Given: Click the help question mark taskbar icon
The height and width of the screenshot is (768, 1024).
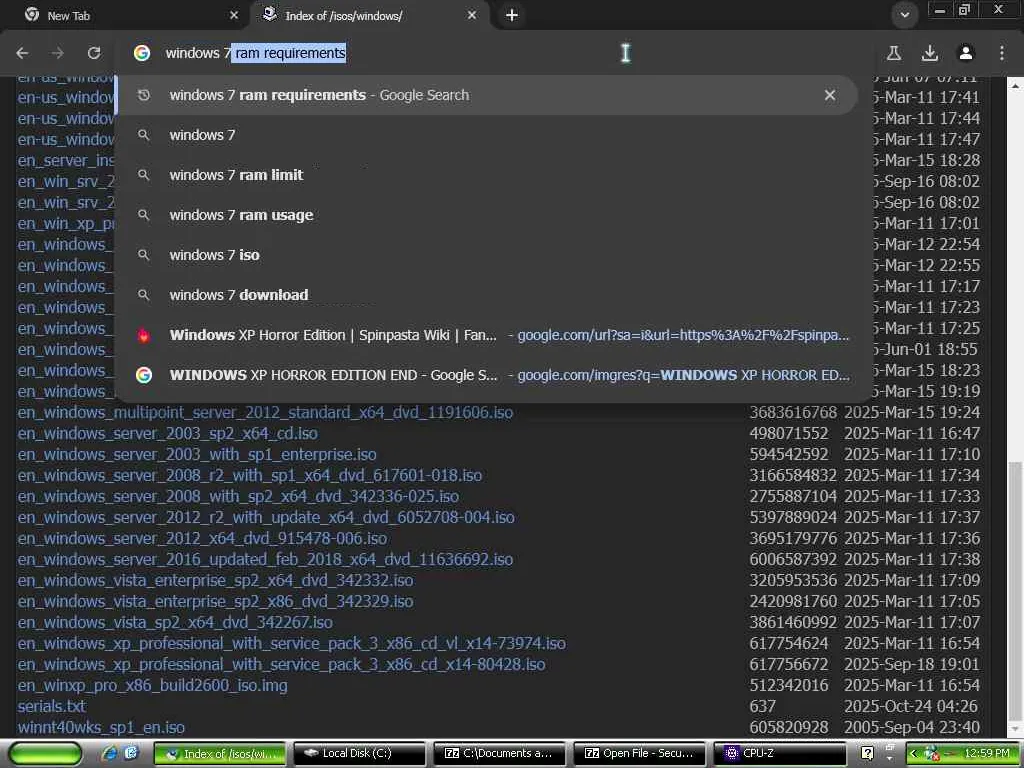Looking at the screenshot, I should coord(867,754).
